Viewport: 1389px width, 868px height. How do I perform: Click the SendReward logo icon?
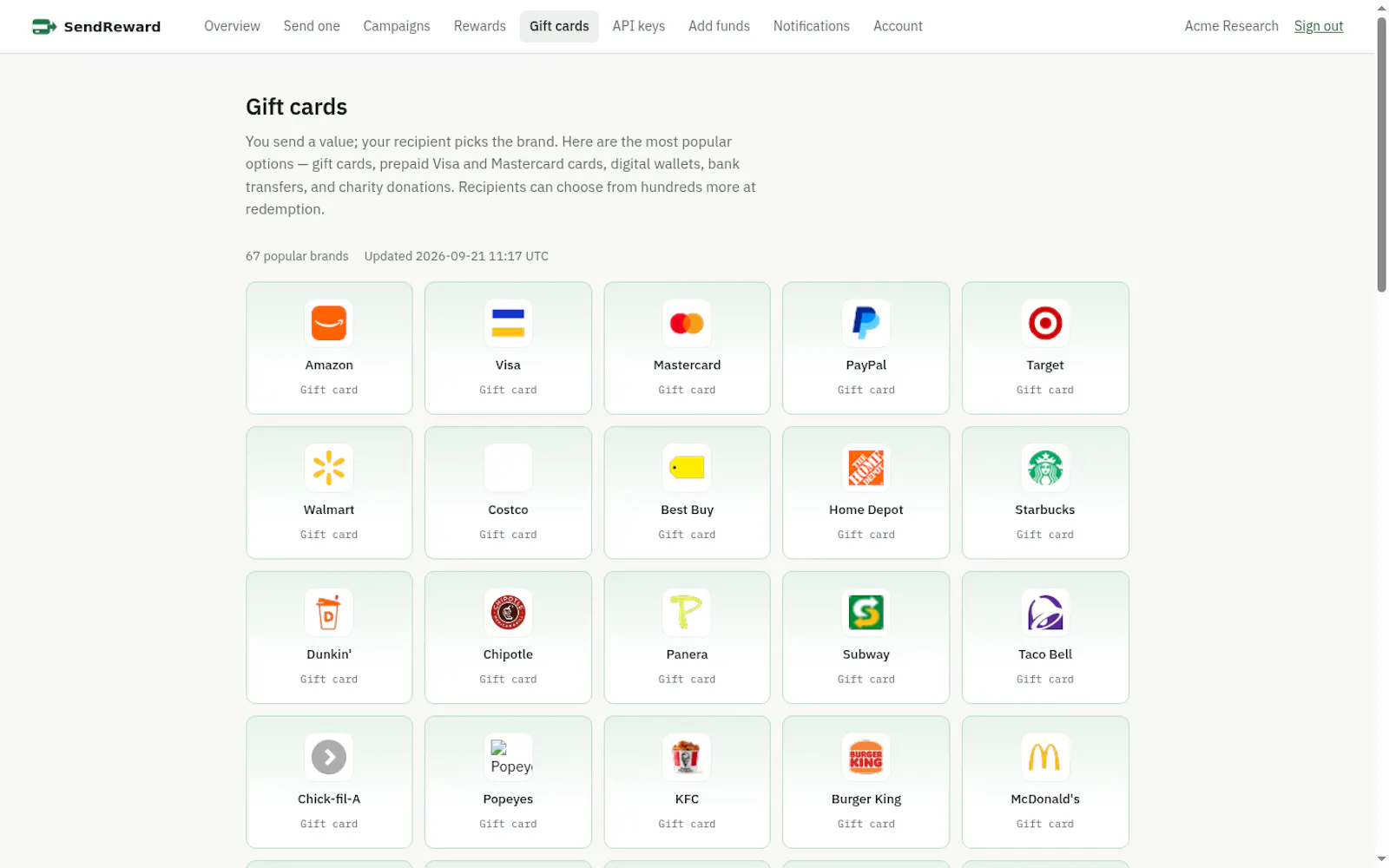point(44,27)
